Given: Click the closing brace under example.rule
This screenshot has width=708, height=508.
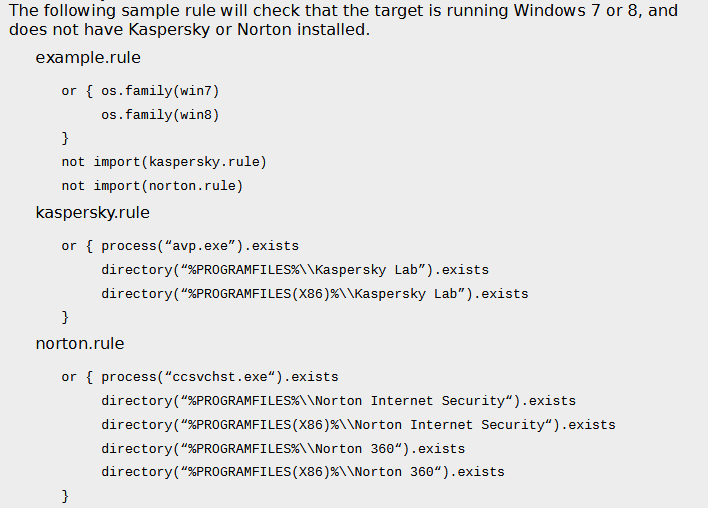Looking at the screenshot, I should [65, 138].
